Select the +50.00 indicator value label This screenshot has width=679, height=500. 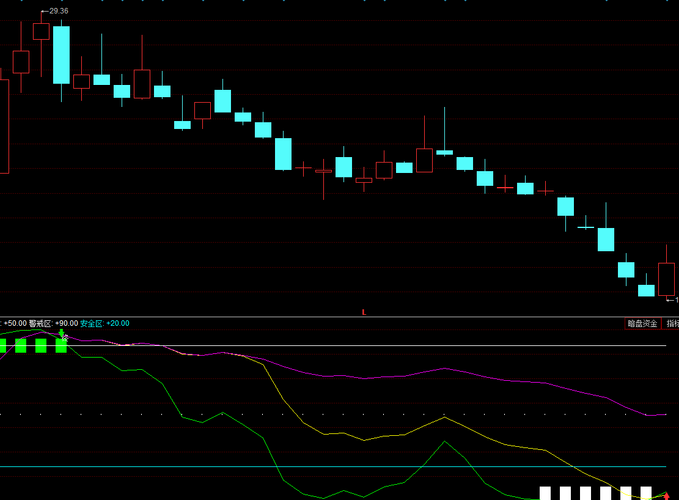coord(15,323)
